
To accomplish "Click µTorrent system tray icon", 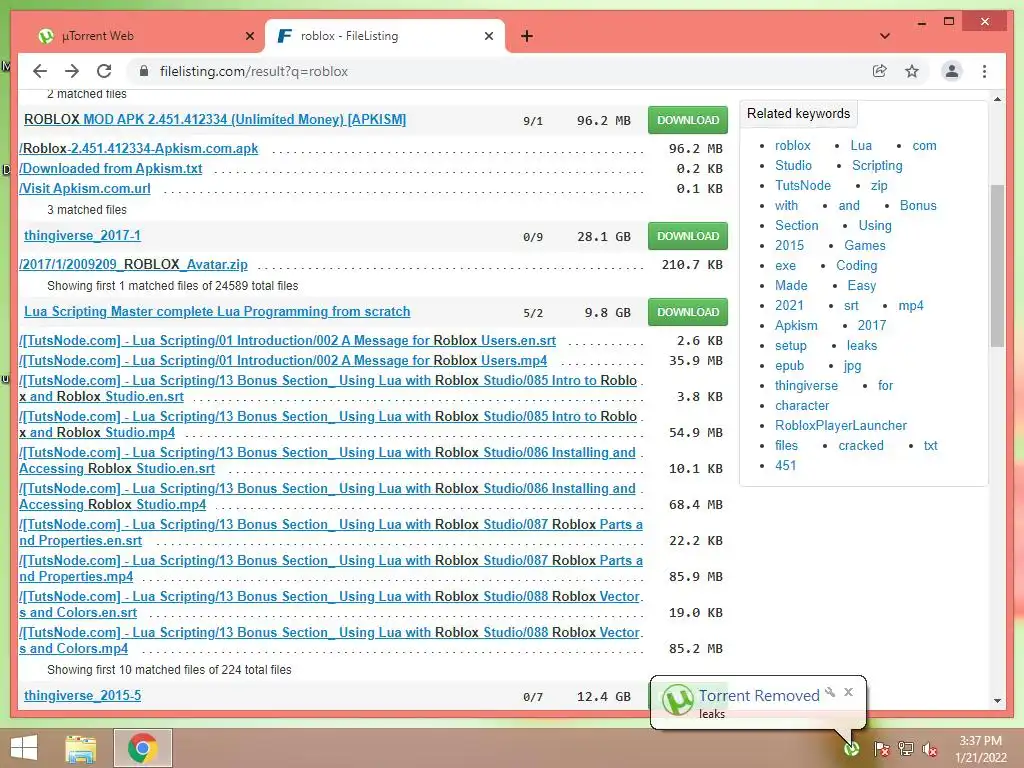I will [851, 748].
